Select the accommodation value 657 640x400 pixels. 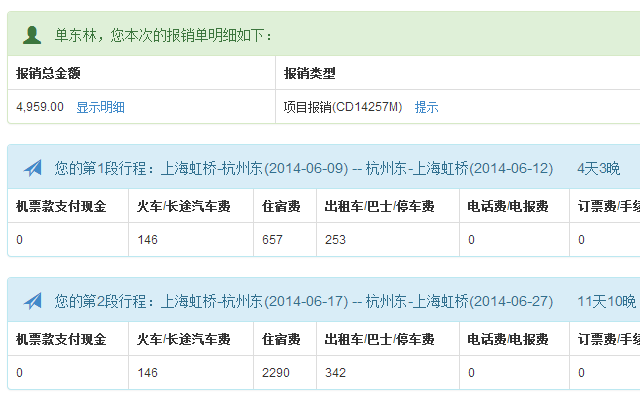coord(272,240)
